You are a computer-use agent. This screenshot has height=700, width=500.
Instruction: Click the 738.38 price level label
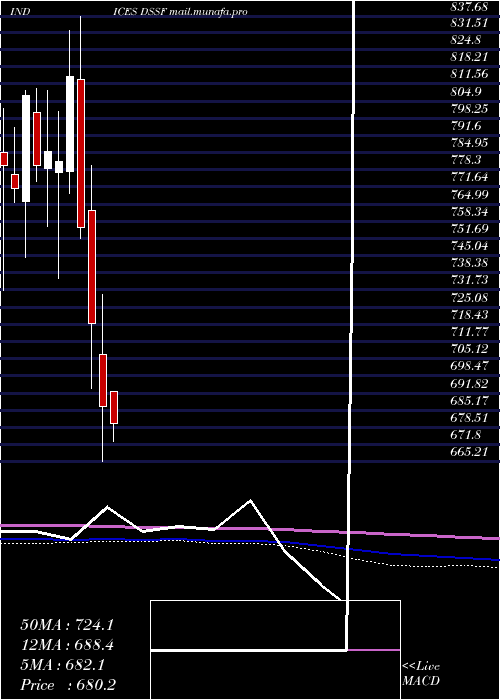coord(469,263)
